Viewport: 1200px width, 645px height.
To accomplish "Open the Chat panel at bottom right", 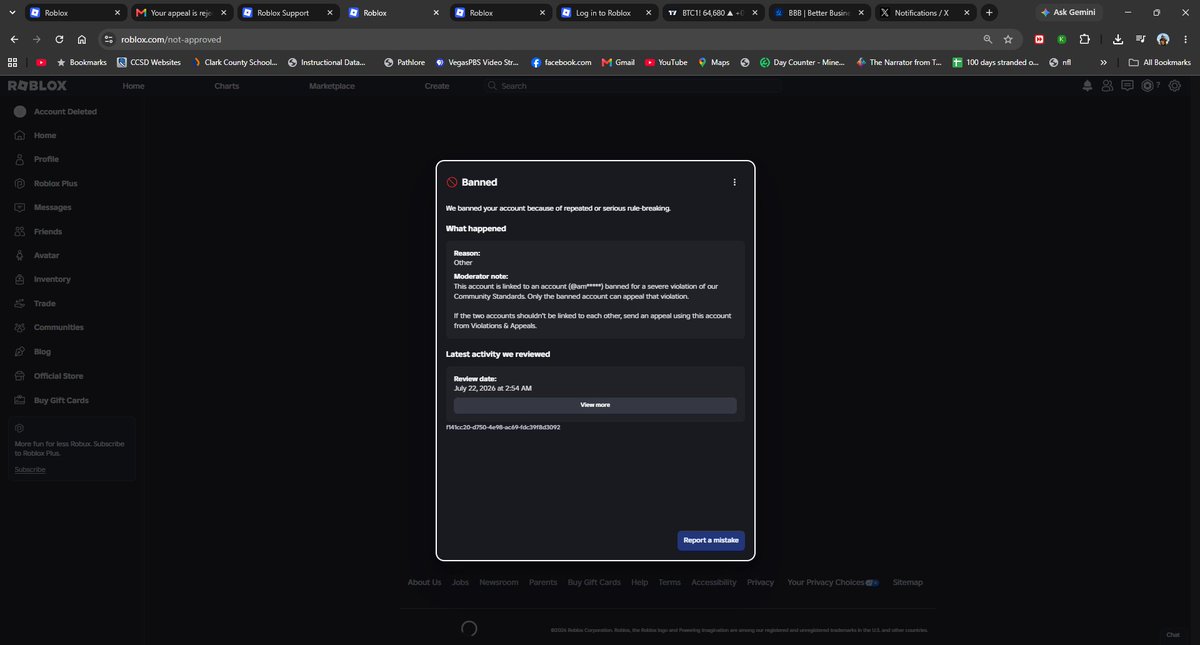I will pyautogui.click(x=1173, y=635).
